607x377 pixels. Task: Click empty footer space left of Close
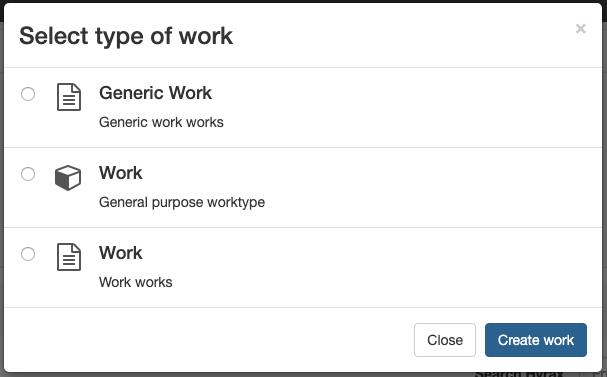pos(209,340)
